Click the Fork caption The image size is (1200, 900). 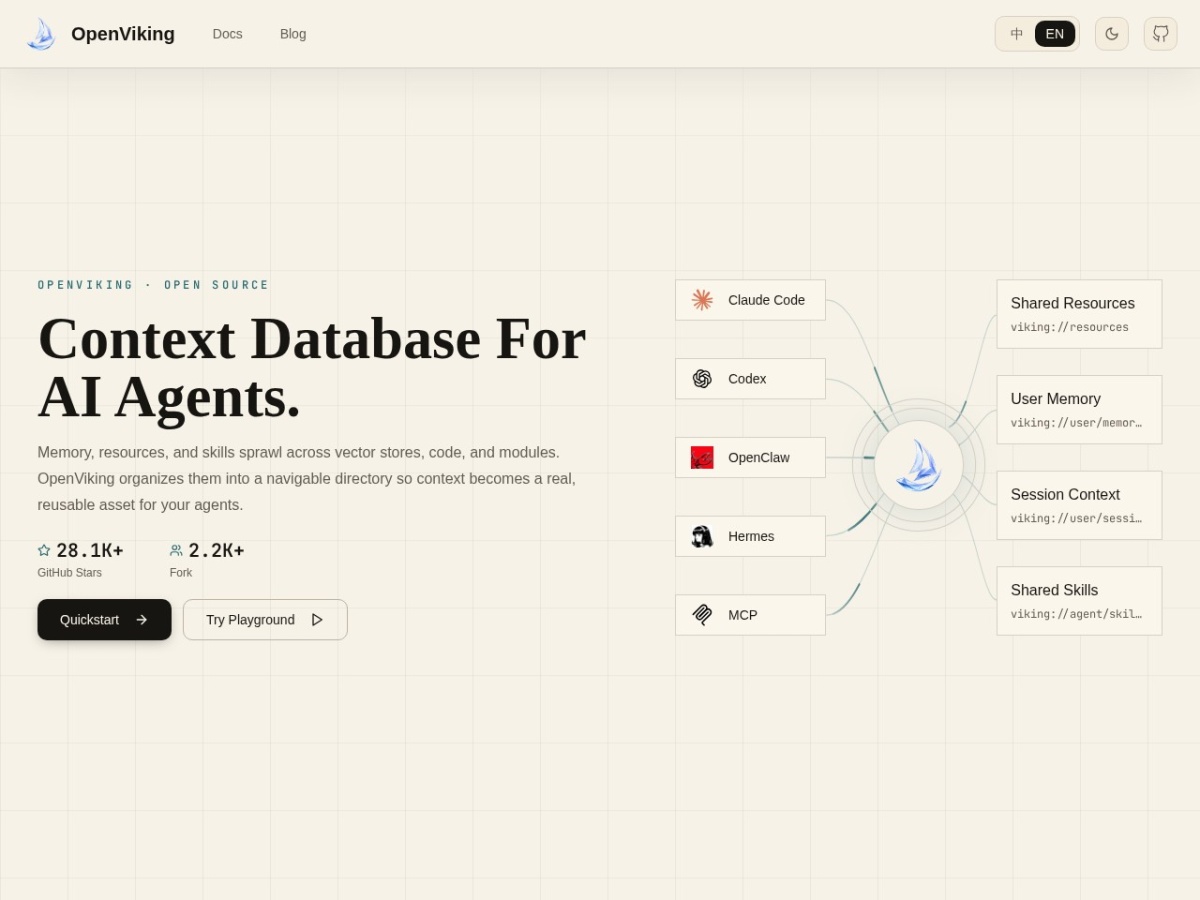(x=181, y=573)
